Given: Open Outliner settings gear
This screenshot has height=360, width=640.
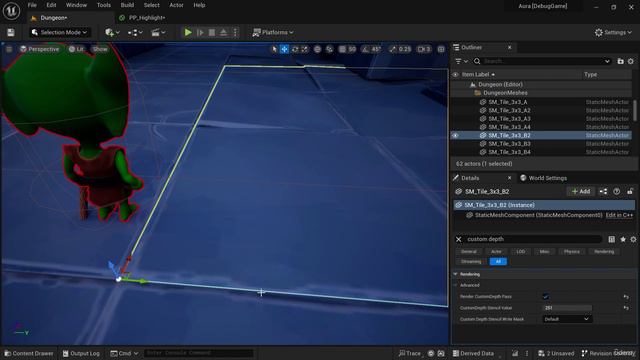Looking at the screenshot, I should click(631, 61).
